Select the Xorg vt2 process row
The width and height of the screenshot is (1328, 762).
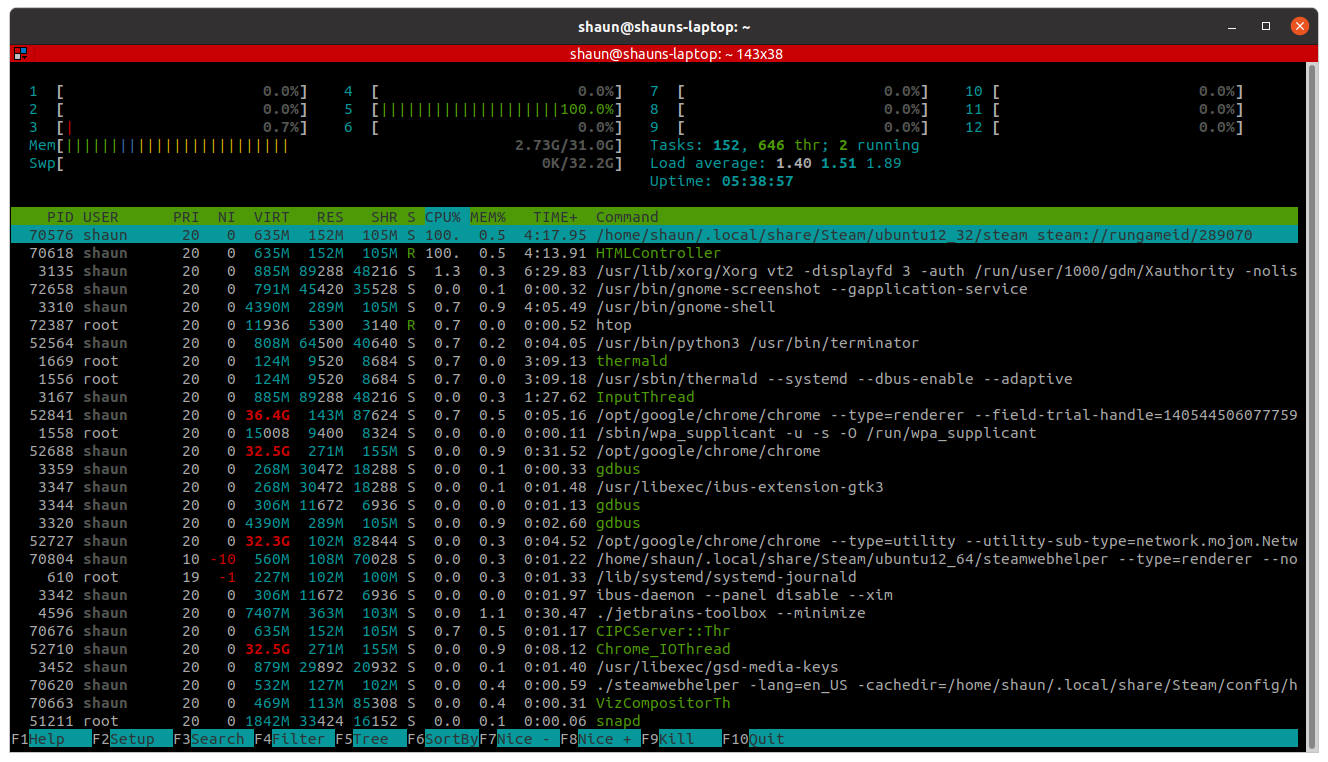coord(654,271)
